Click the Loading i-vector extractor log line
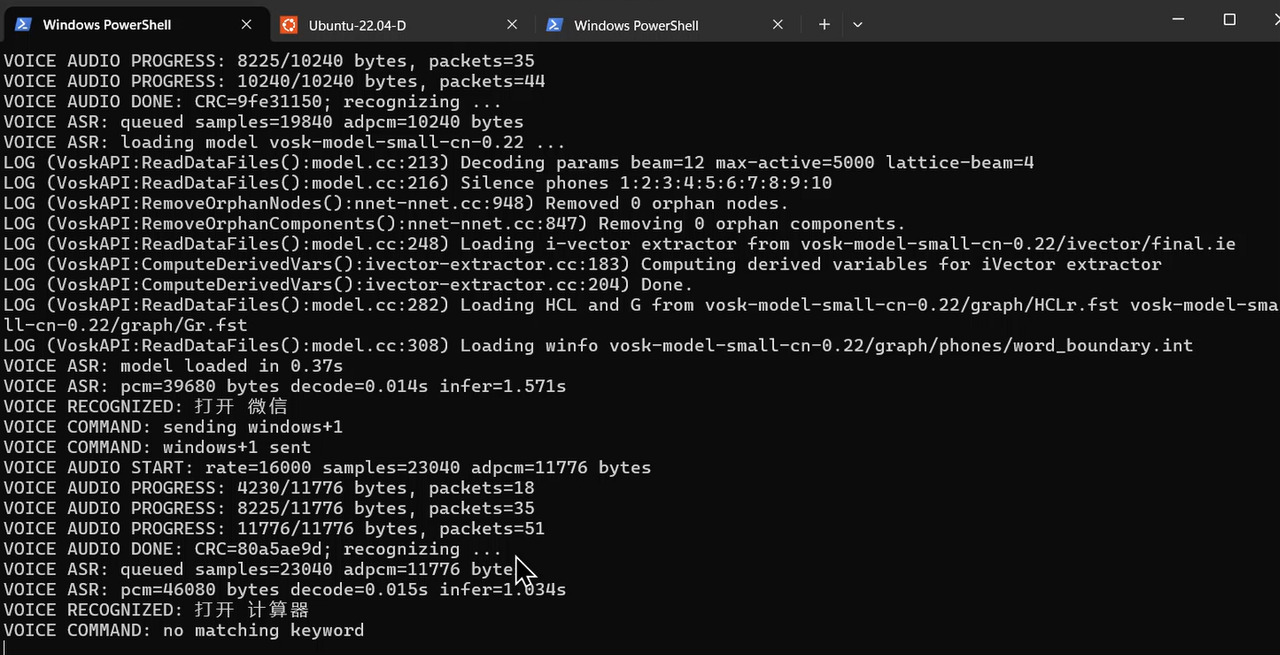The image size is (1280, 655). point(620,244)
